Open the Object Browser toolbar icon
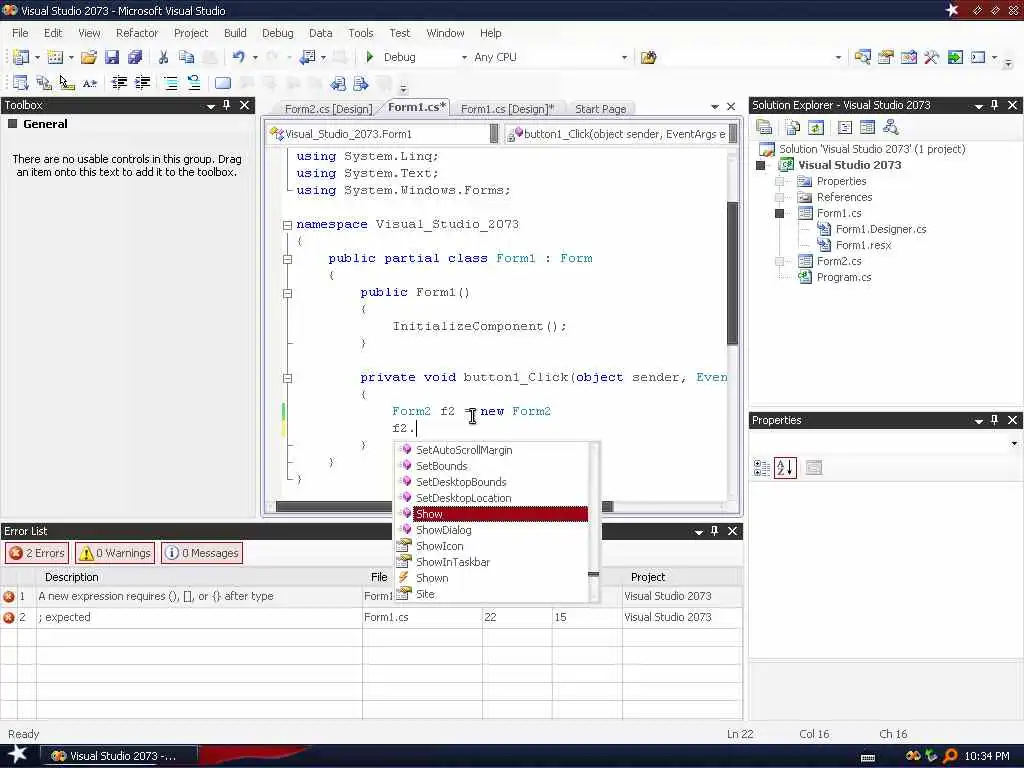 (x=908, y=57)
